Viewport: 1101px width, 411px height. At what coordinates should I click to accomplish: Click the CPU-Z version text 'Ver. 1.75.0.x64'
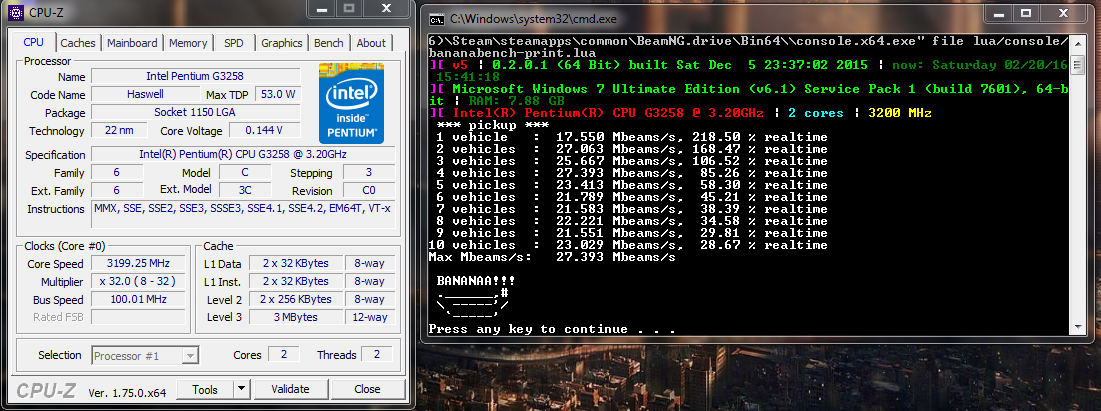point(127,393)
